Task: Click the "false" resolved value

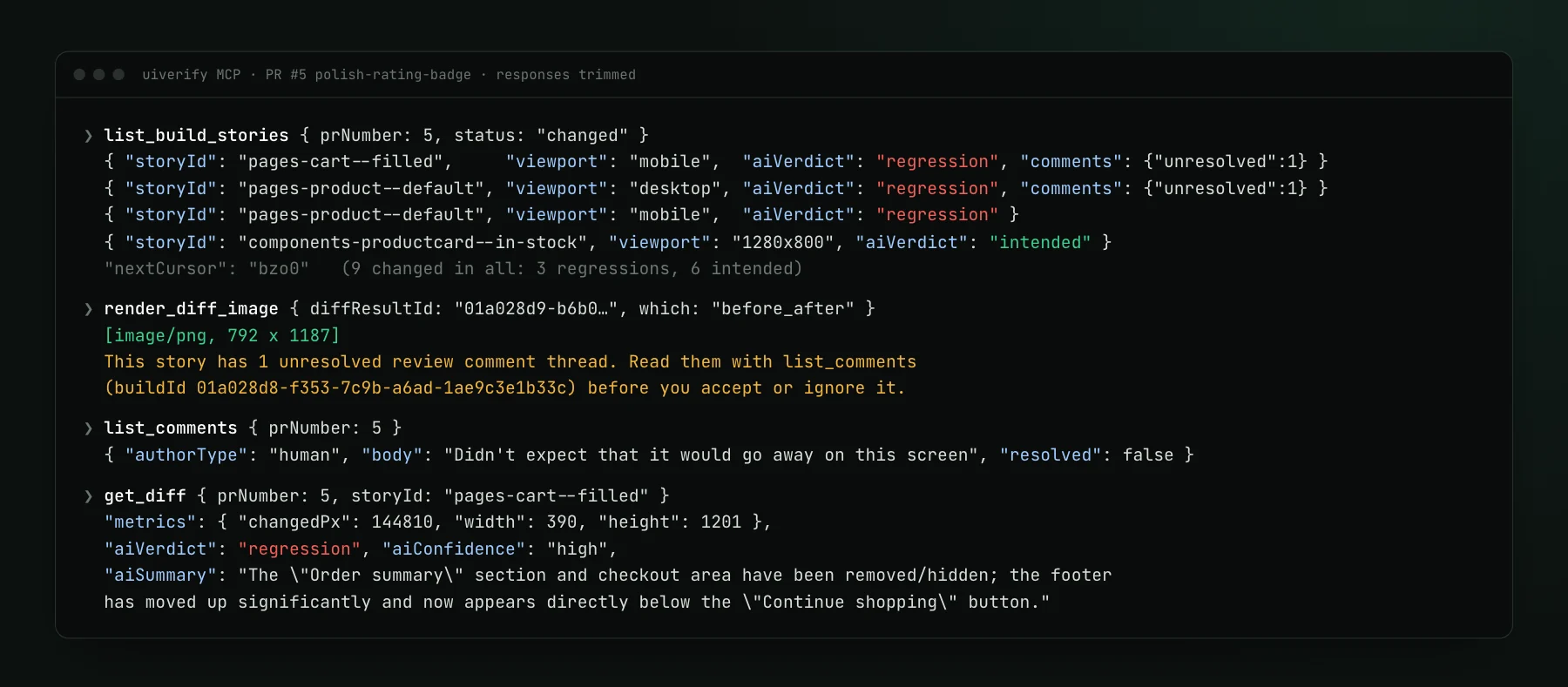Action: coord(1148,455)
